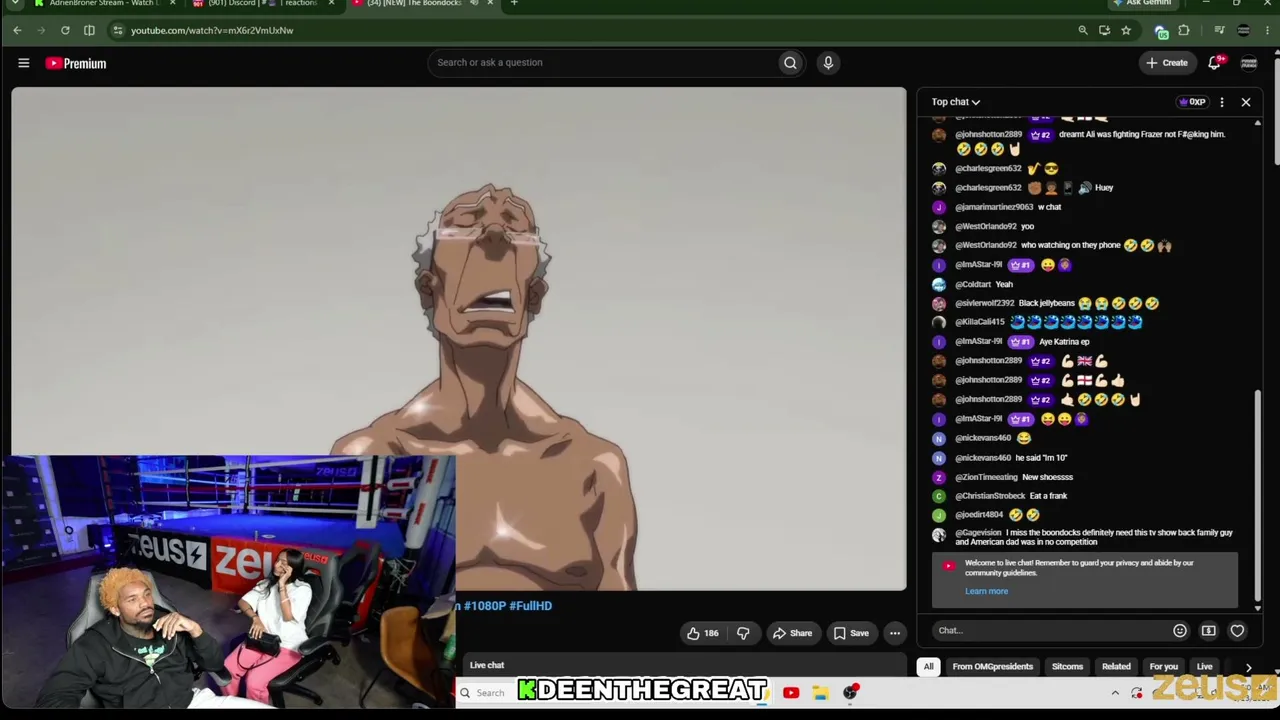This screenshot has height=720, width=1280.
Task: Select the For you filter chip
Action: tap(1164, 667)
